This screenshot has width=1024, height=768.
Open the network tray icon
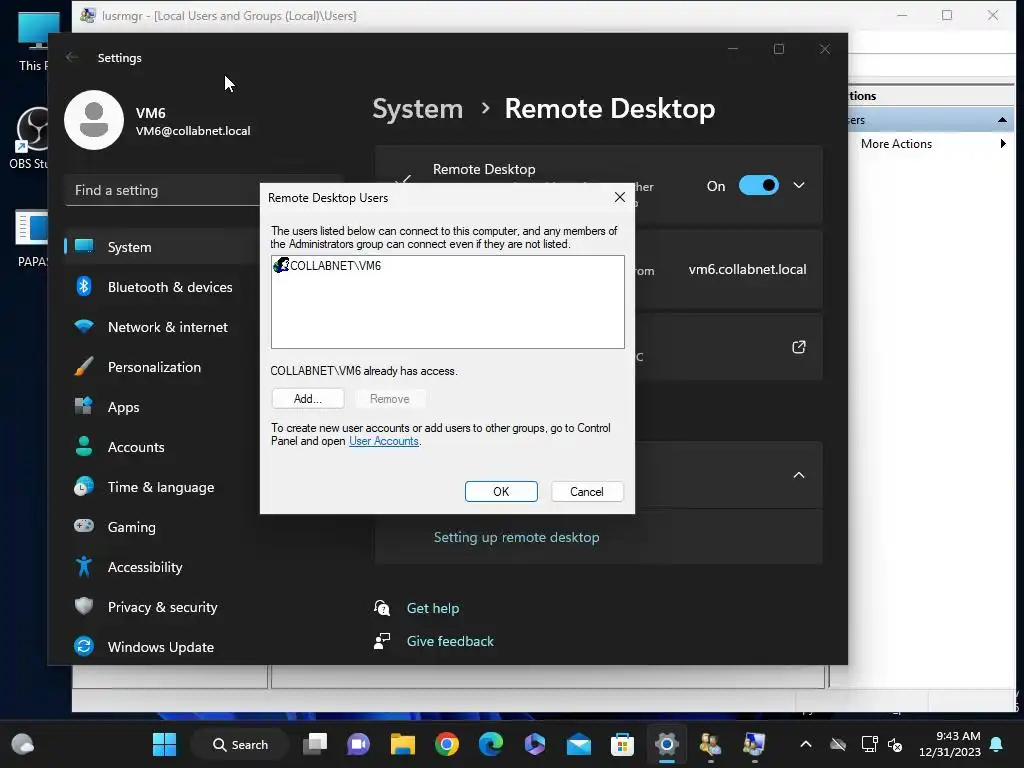click(x=869, y=744)
